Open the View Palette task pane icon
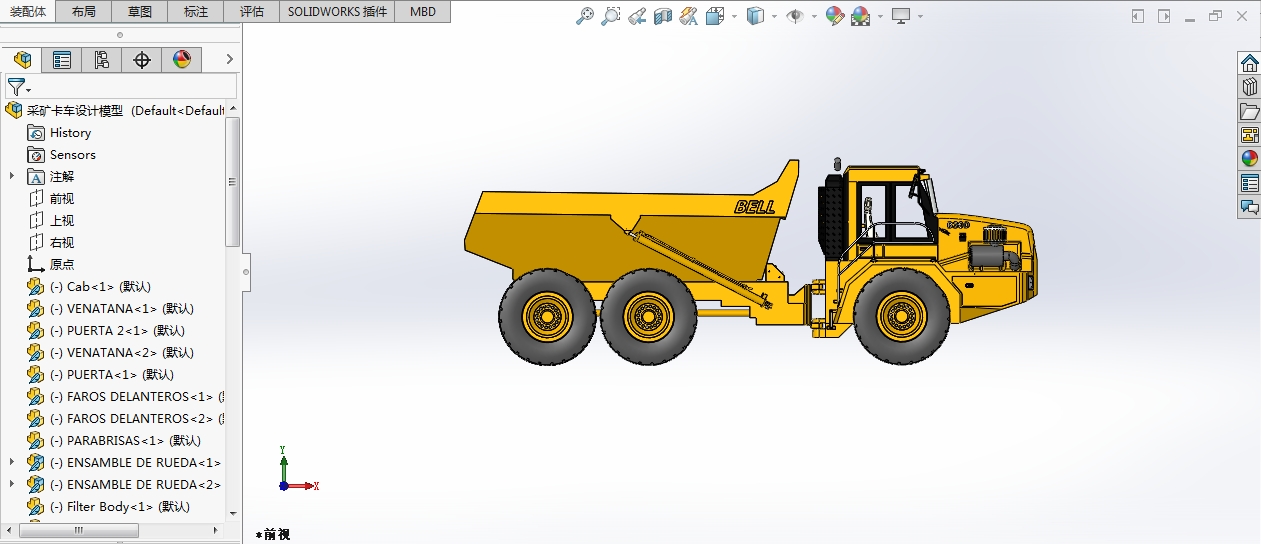This screenshot has height=544, width=1261. pyautogui.click(x=1249, y=135)
